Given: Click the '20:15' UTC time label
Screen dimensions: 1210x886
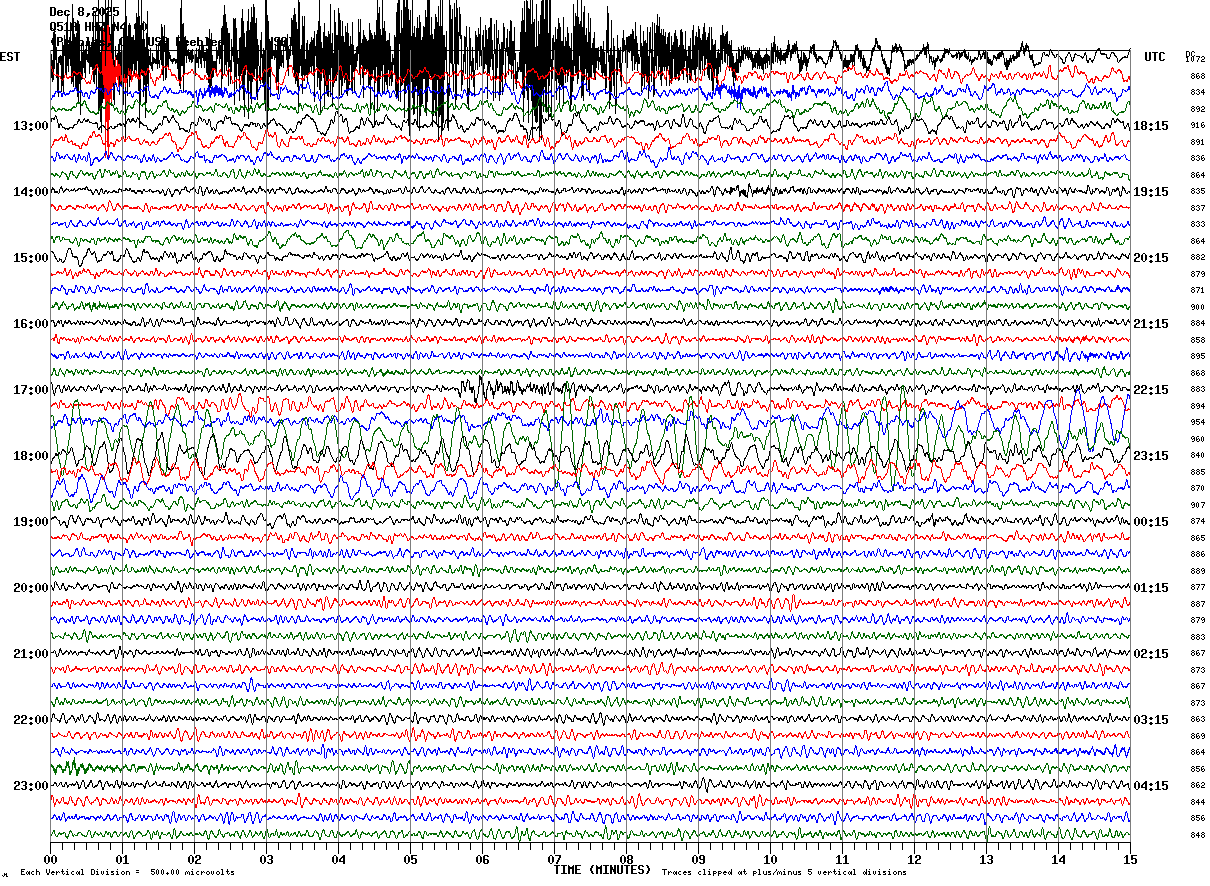Looking at the screenshot, I should point(1150,258).
